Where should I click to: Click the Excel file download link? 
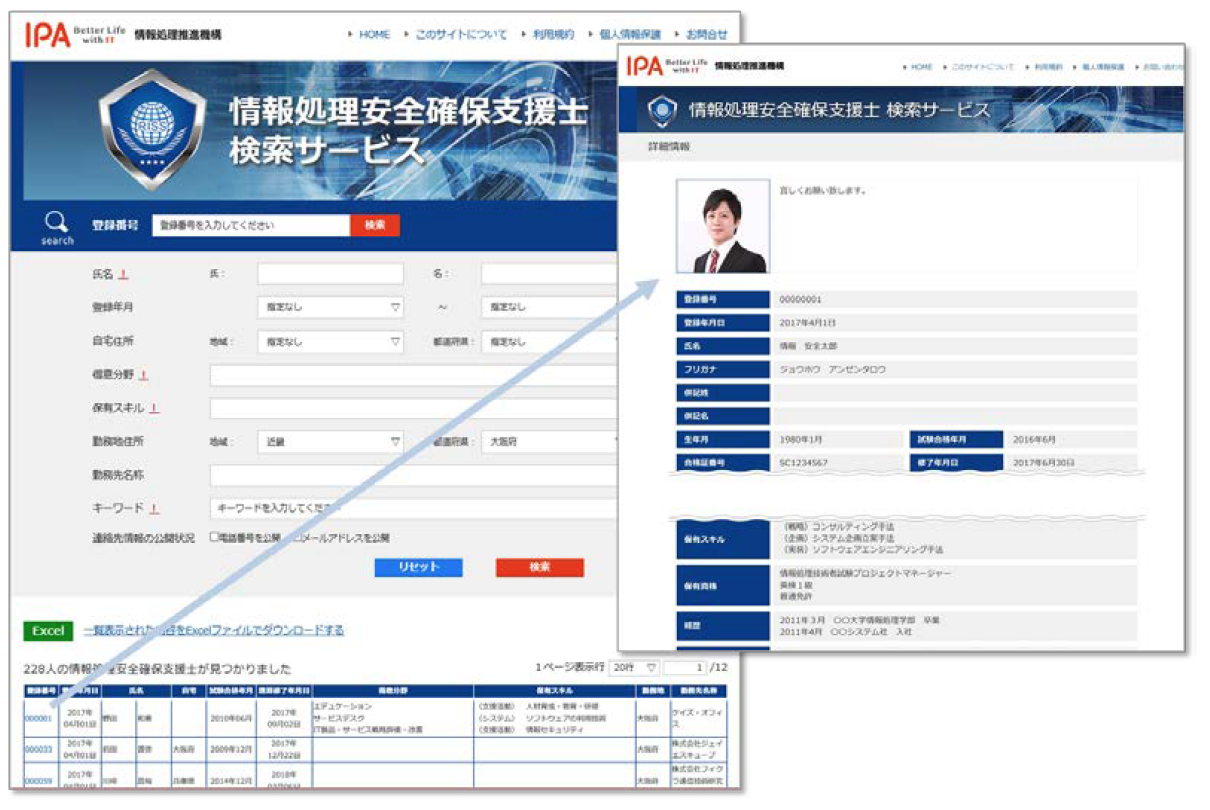click(214, 631)
